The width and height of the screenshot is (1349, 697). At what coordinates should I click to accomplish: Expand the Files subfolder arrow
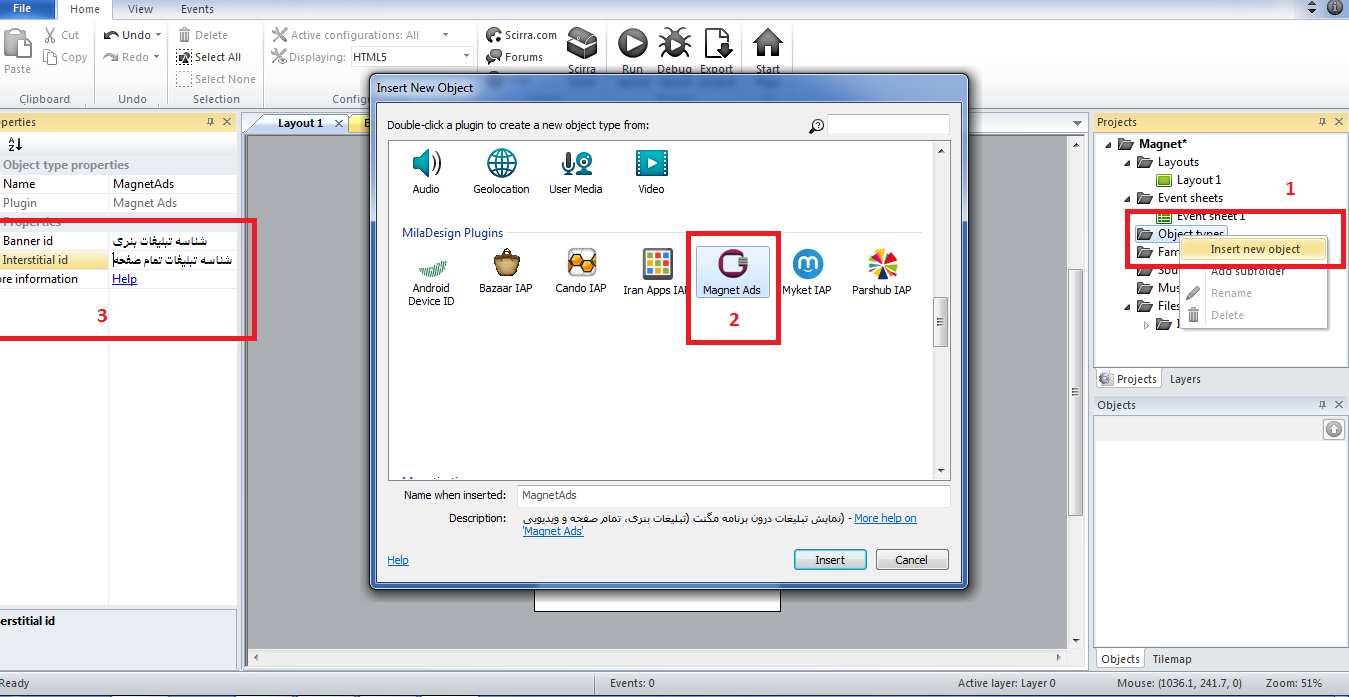(x=1147, y=325)
